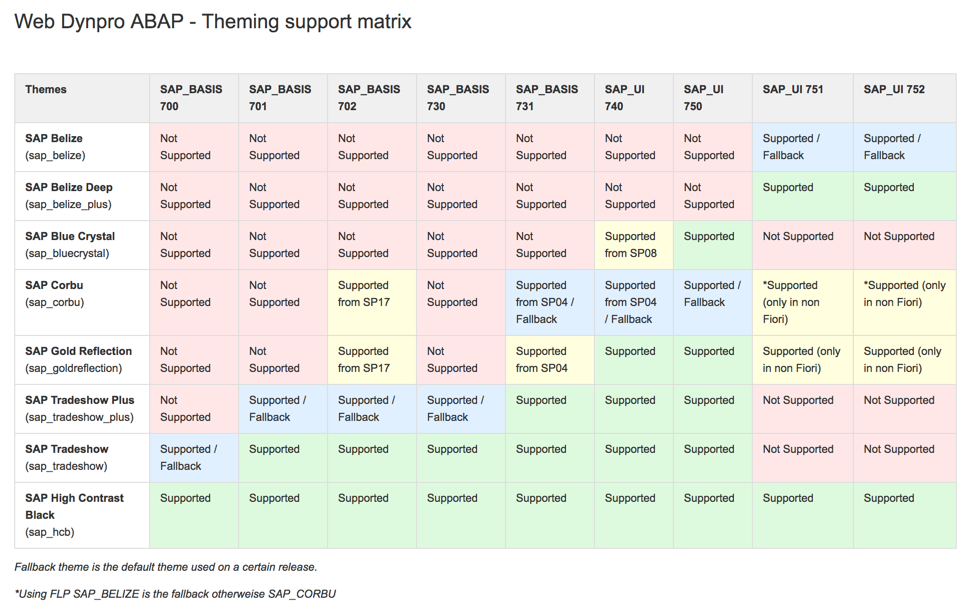Click the SAP_BASIS 700 column header
974x612 pixels.
pos(191,98)
